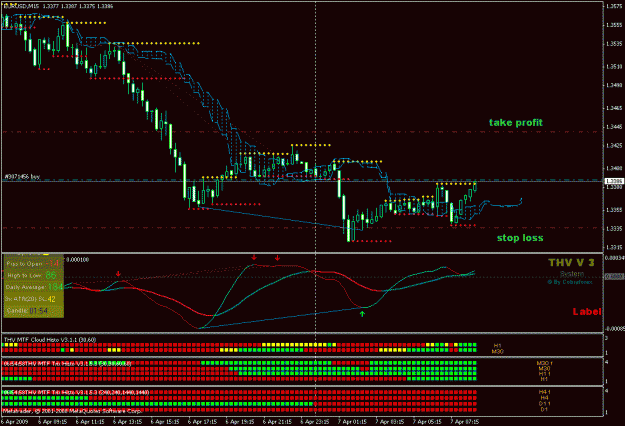Select the '#9371456 buy' order label

22,177
